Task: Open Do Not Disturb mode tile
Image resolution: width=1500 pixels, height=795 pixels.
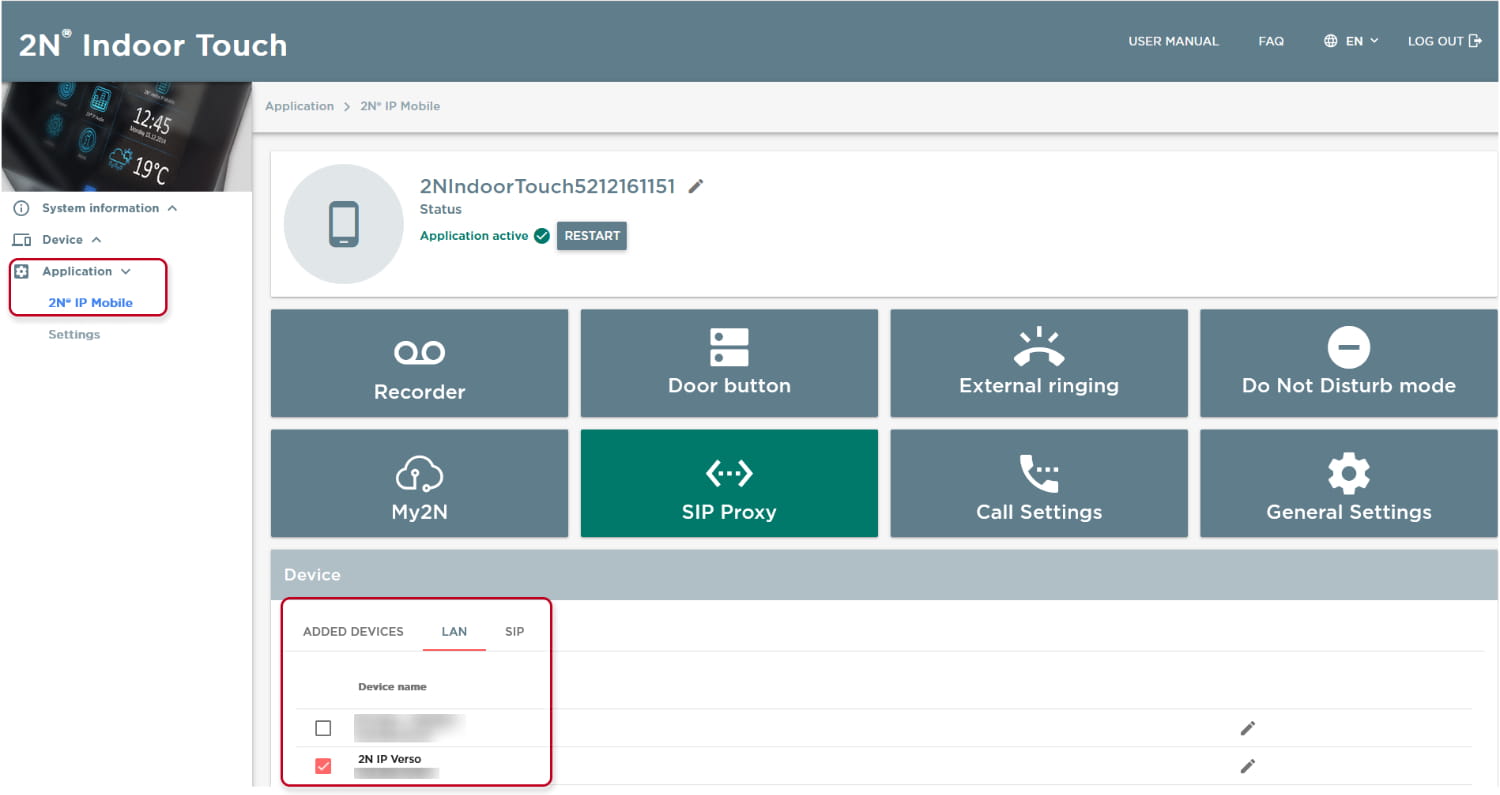Action: coord(1348,363)
